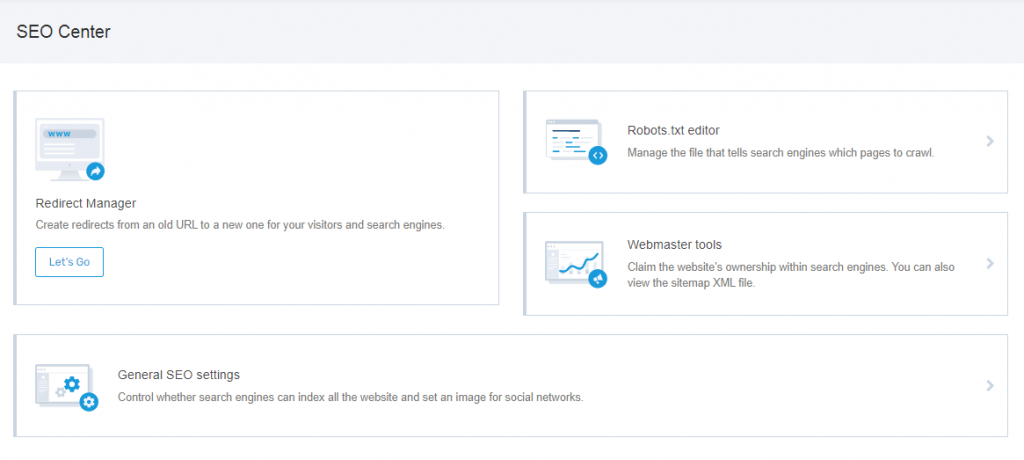Viewport: 1024px width, 460px height.
Task: Click the blue redirect arrow badge
Action: 96,171
